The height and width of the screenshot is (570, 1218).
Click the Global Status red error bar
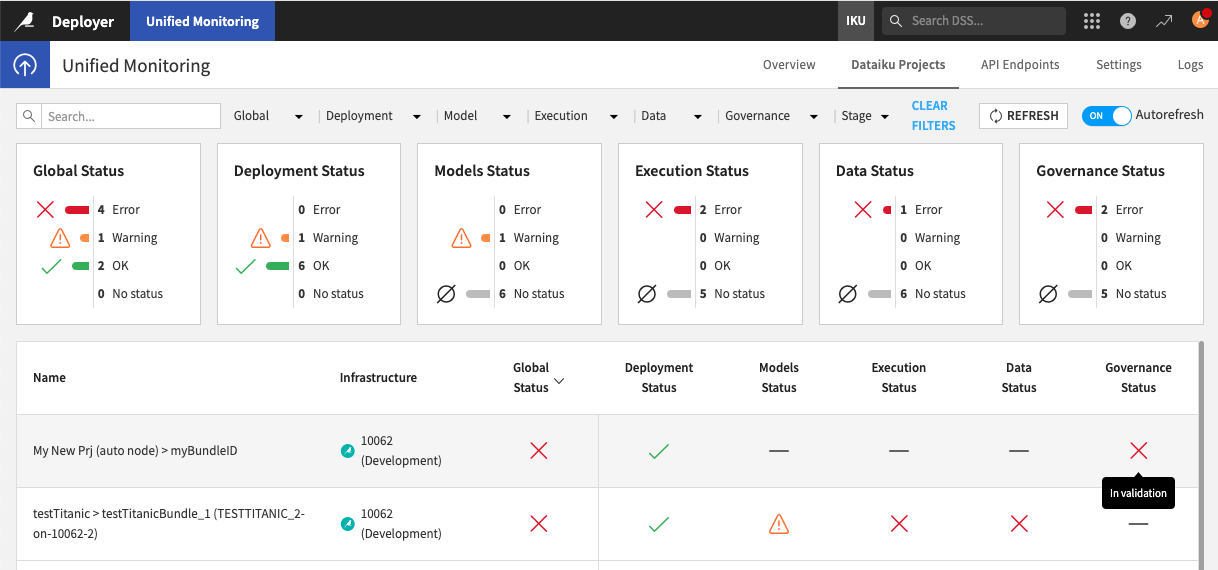coord(77,210)
